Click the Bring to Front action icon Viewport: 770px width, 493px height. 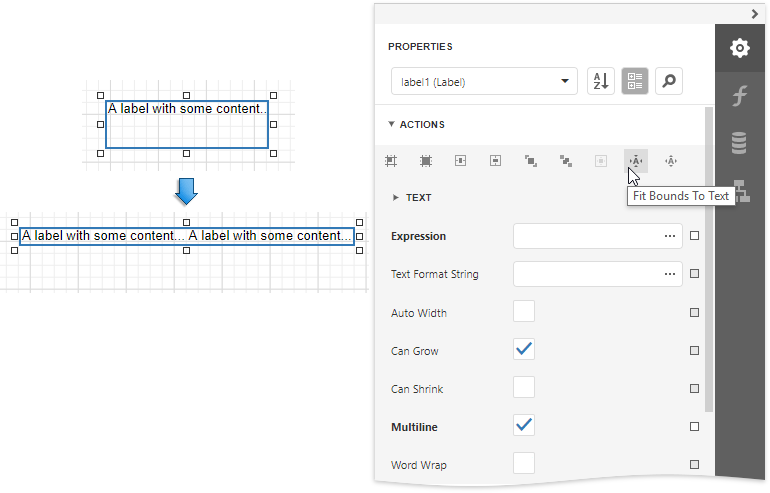pos(531,160)
